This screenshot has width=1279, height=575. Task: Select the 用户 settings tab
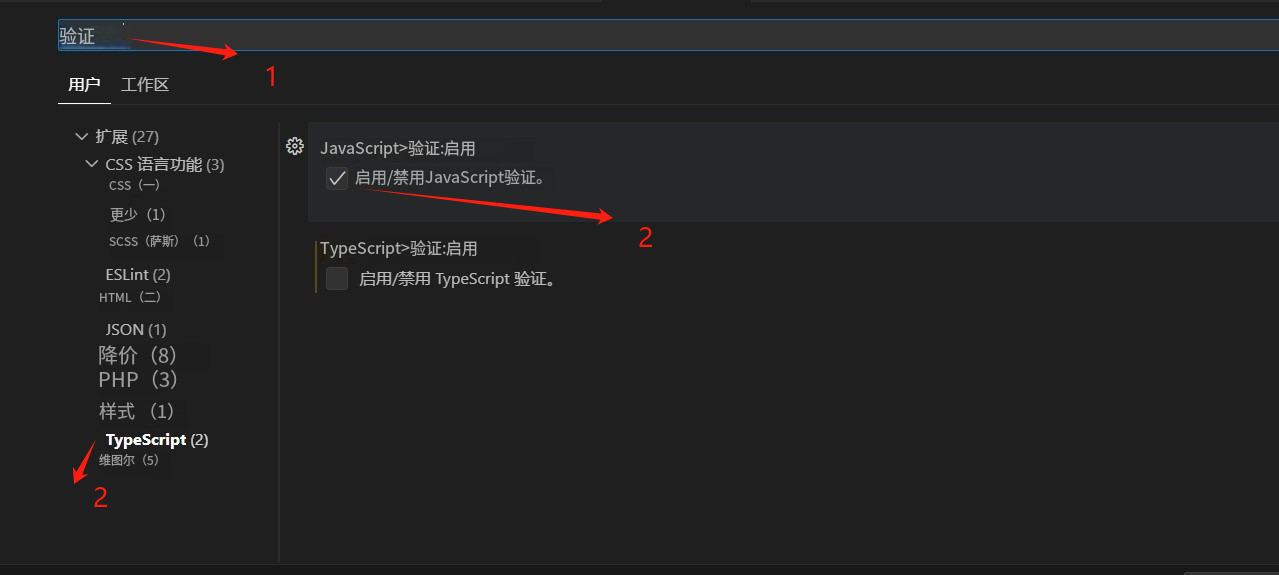[84, 85]
